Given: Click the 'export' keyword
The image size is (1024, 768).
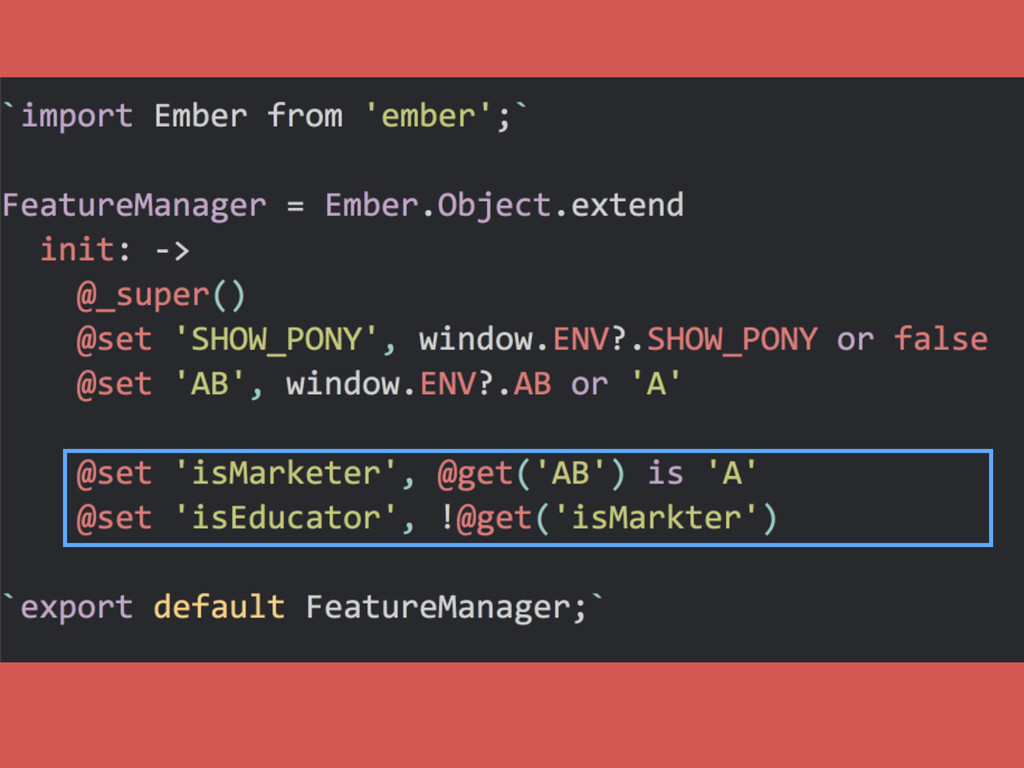Looking at the screenshot, I should pyautogui.click(x=77, y=607).
